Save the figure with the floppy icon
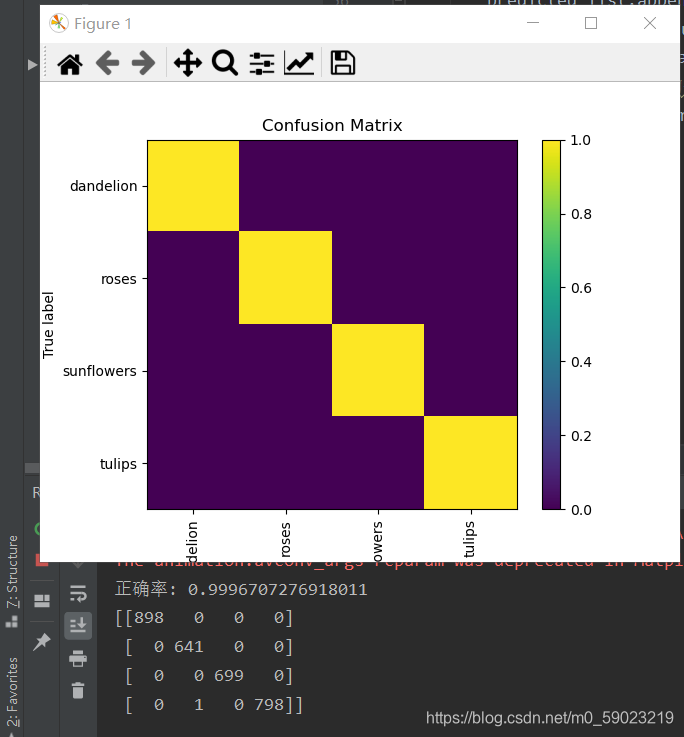Viewport: 684px width, 737px height. [343, 63]
